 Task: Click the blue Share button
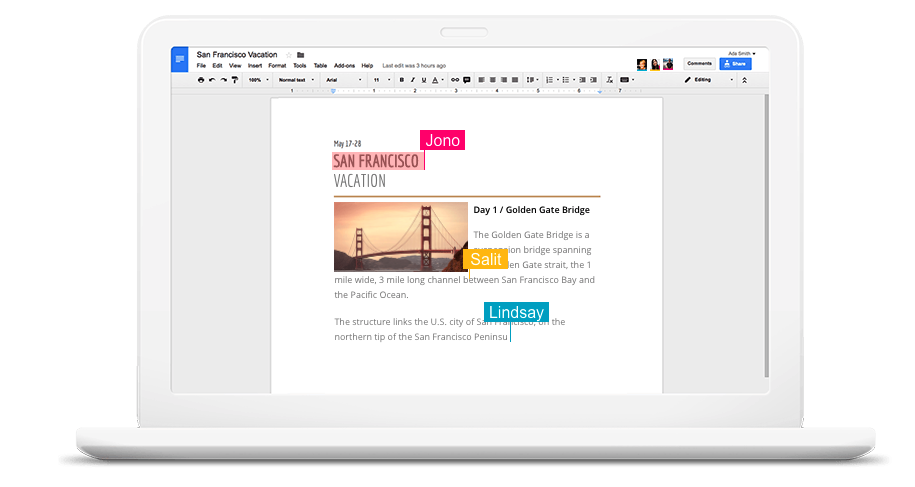pos(735,64)
